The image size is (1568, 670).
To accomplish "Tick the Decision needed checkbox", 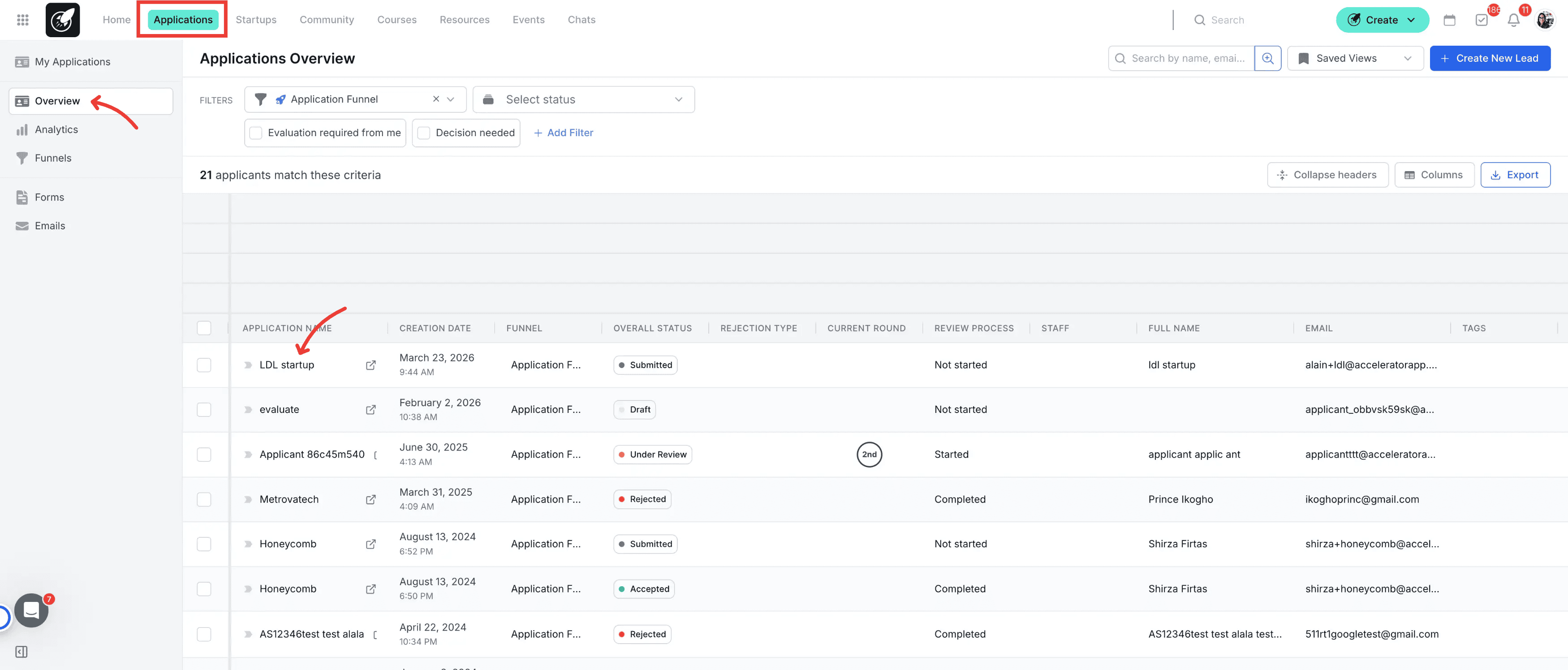I will click(424, 133).
